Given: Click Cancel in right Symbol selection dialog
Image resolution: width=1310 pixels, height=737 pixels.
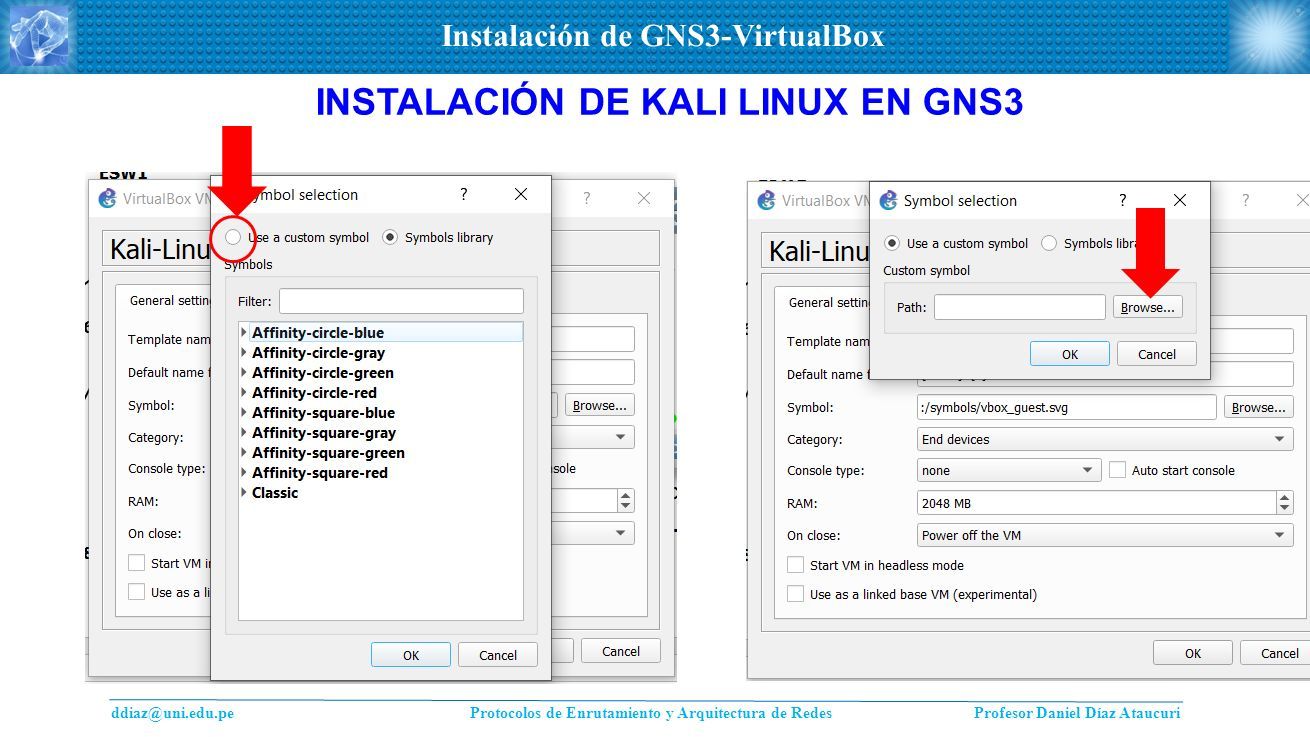Looking at the screenshot, I should (1157, 354).
